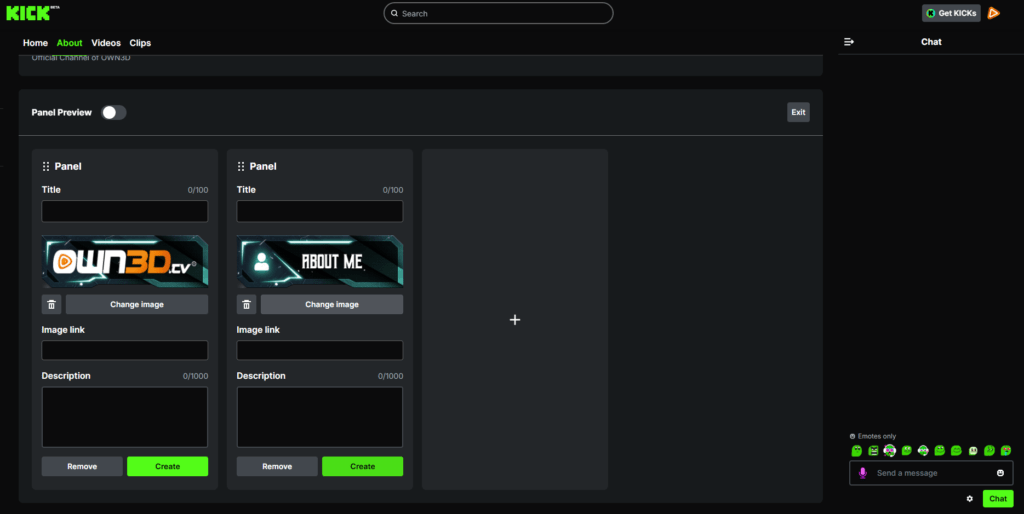Screen dimensions: 1024x514
Task: Delete the OWN3D.cv panel image via trash icon
Action: 52,305
